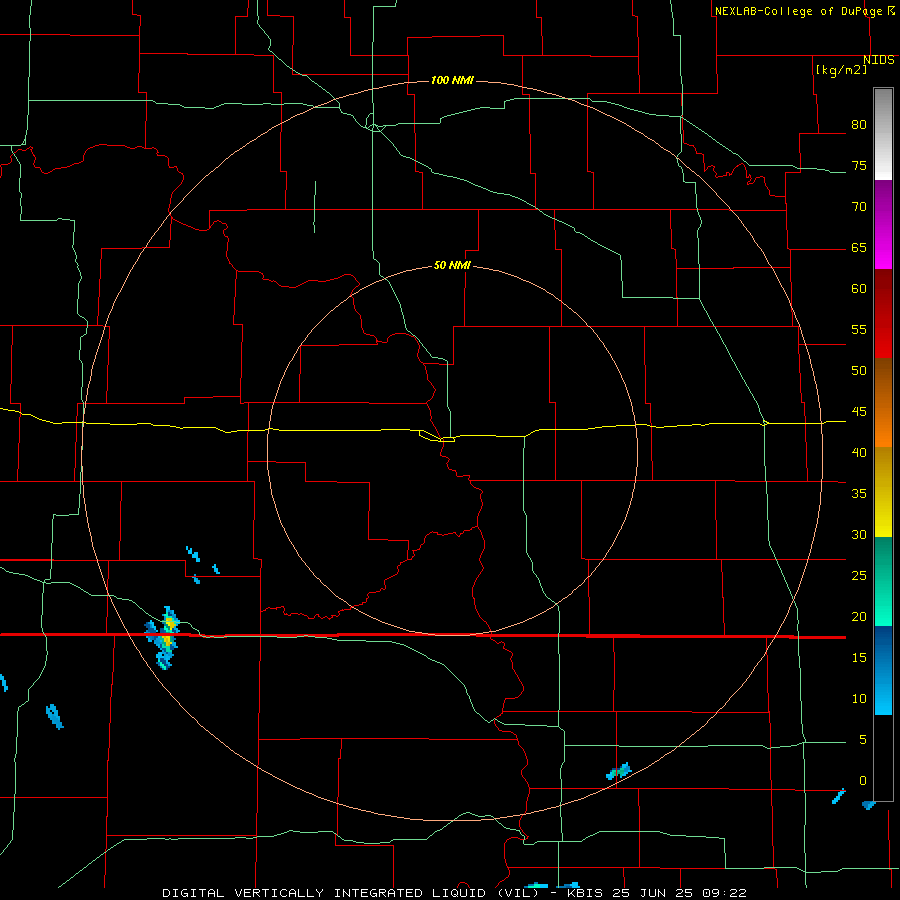The image size is (900, 900).
Task: Click the scale value 30
Action: pyautogui.click(x=859, y=534)
